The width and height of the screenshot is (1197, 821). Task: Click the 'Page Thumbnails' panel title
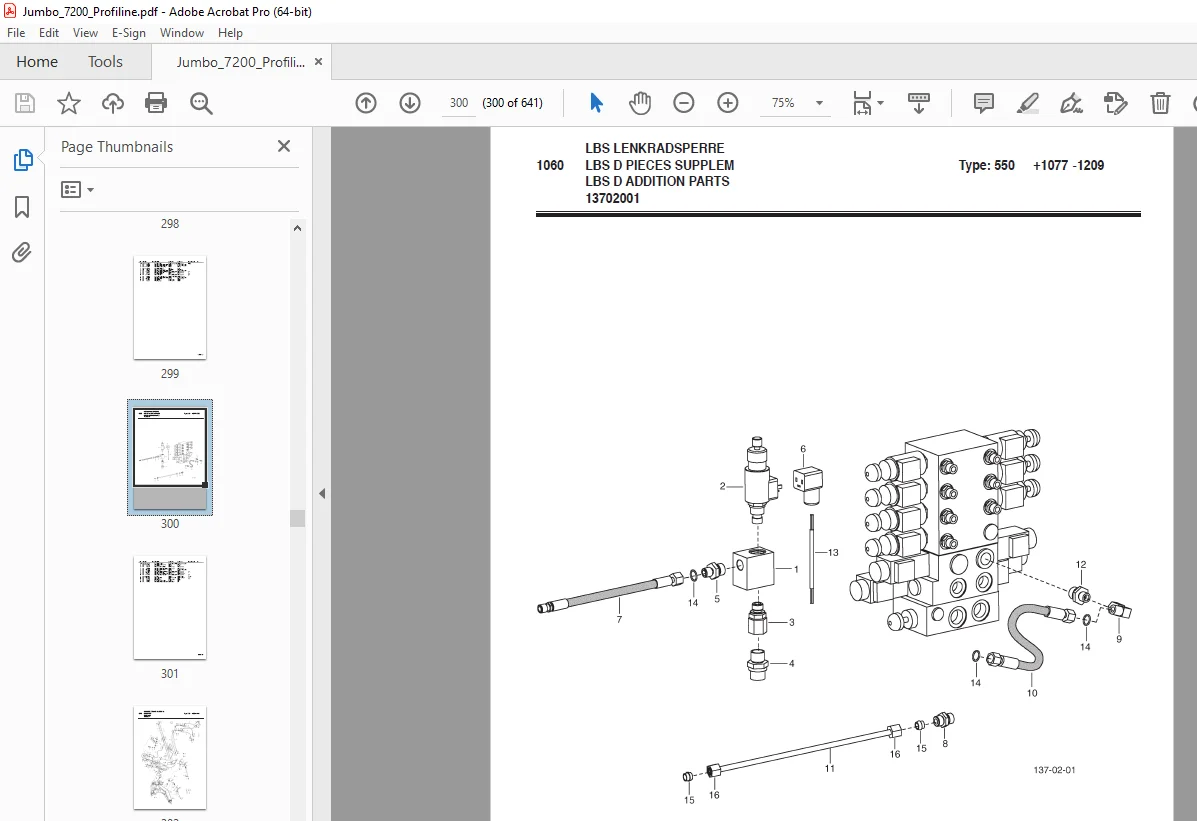click(x=117, y=147)
